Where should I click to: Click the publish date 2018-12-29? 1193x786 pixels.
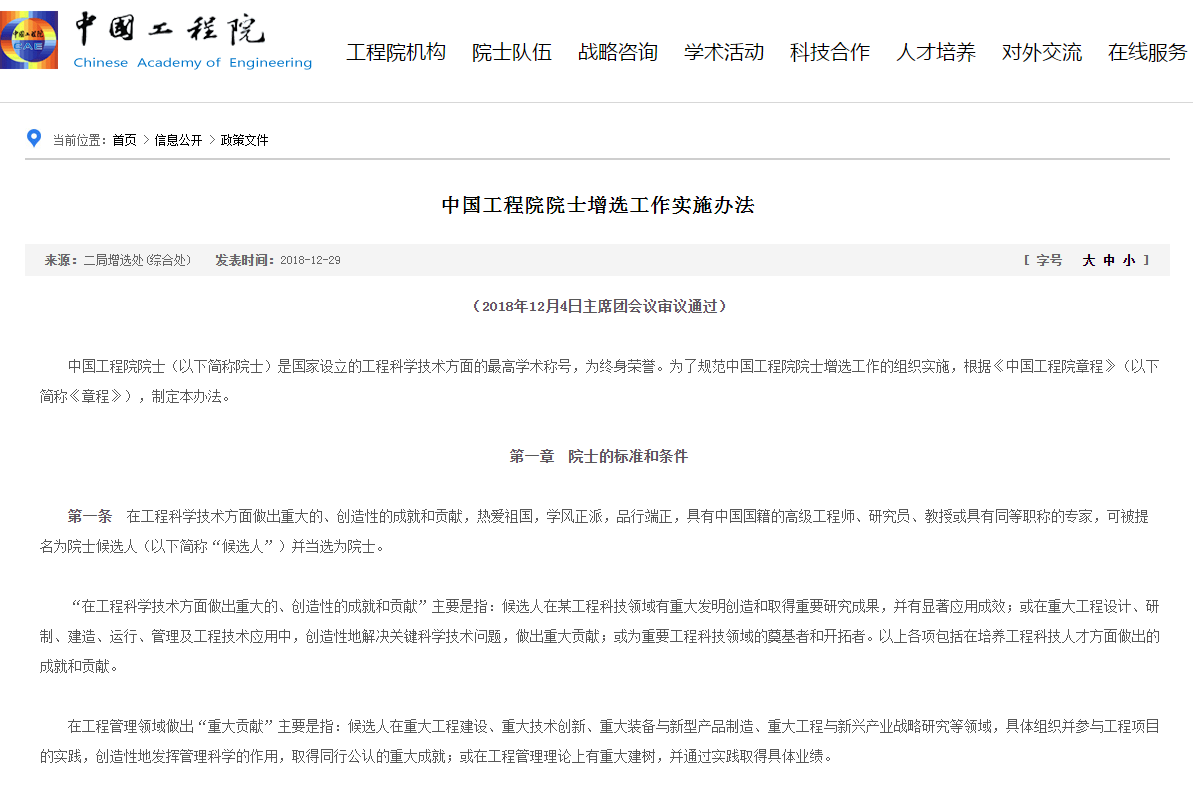point(310,260)
